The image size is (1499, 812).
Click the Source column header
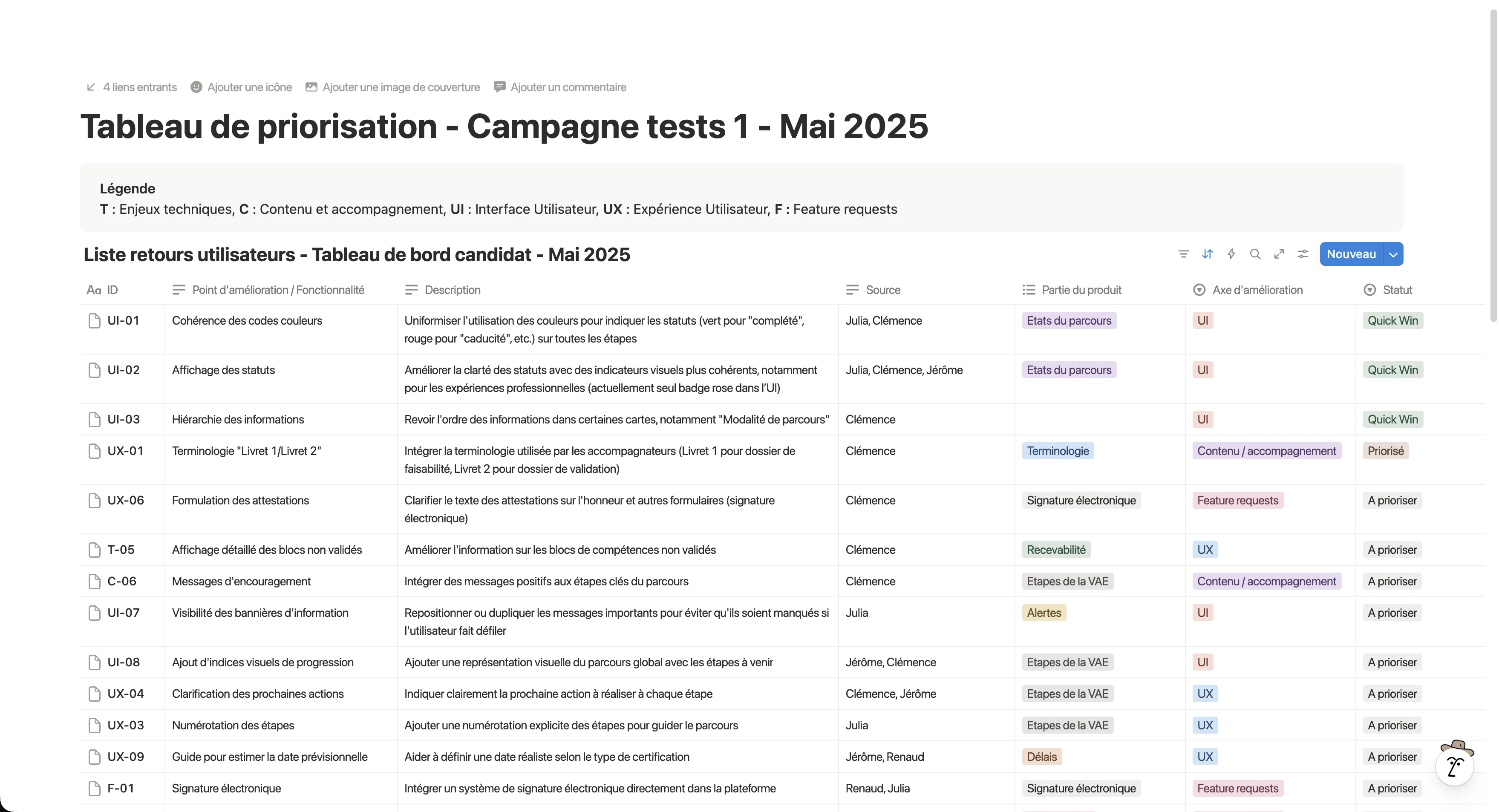pyautogui.click(x=882, y=290)
